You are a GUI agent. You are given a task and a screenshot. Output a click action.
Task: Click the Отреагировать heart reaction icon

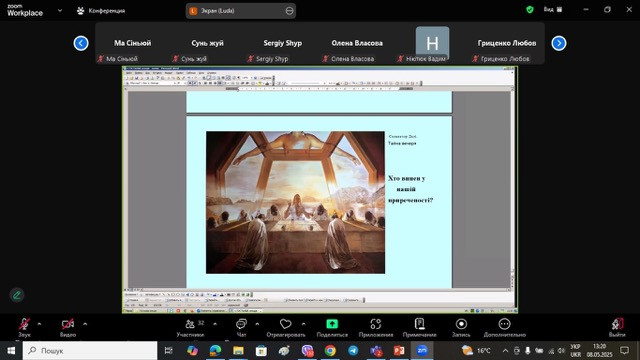click(286, 324)
